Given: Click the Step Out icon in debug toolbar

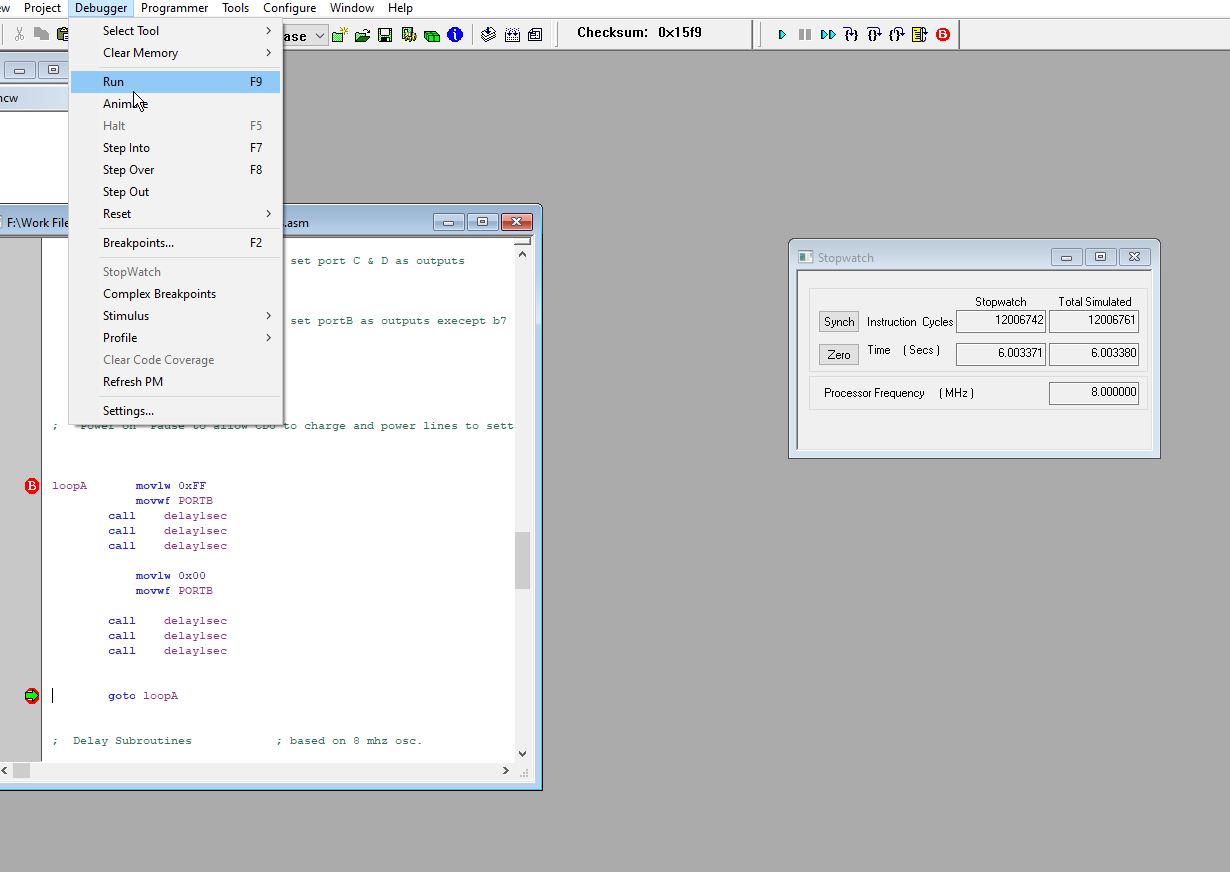Looking at the screenshot, I should click(897, 34).
